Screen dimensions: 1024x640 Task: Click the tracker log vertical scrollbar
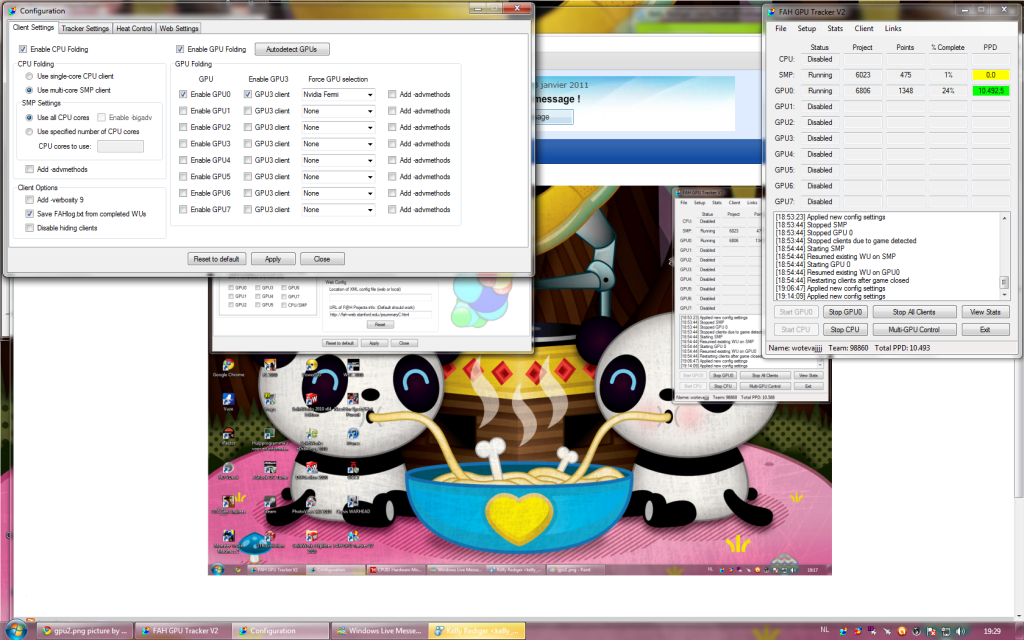pos(1004,256)
